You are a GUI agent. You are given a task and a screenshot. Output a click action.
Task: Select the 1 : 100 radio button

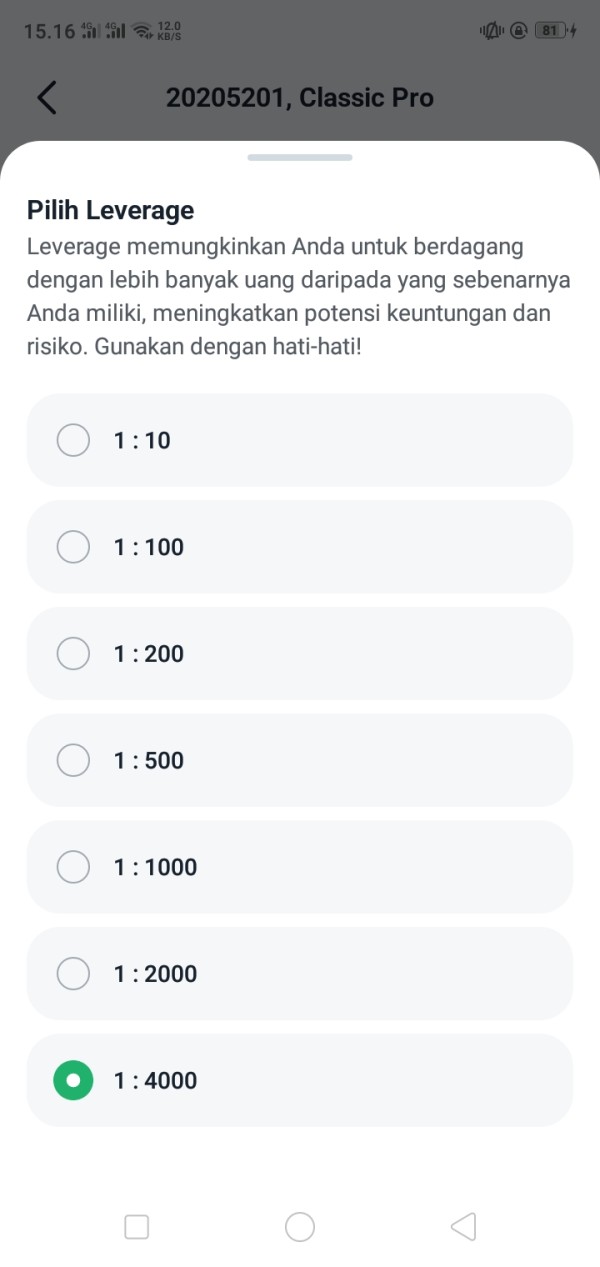pos(73,547)
